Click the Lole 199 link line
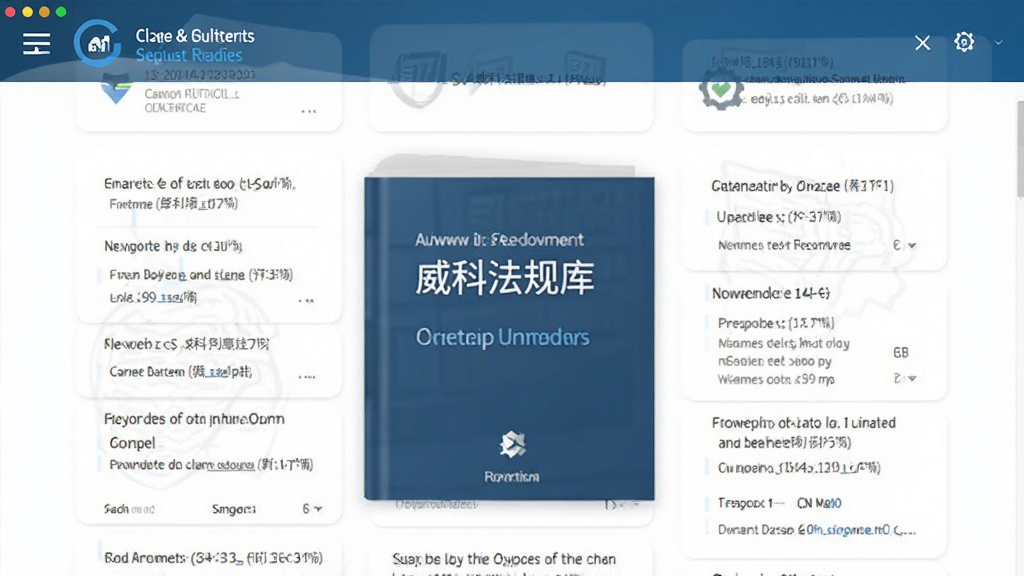This screenshot has width=1024, height=576. click(153, 297)
